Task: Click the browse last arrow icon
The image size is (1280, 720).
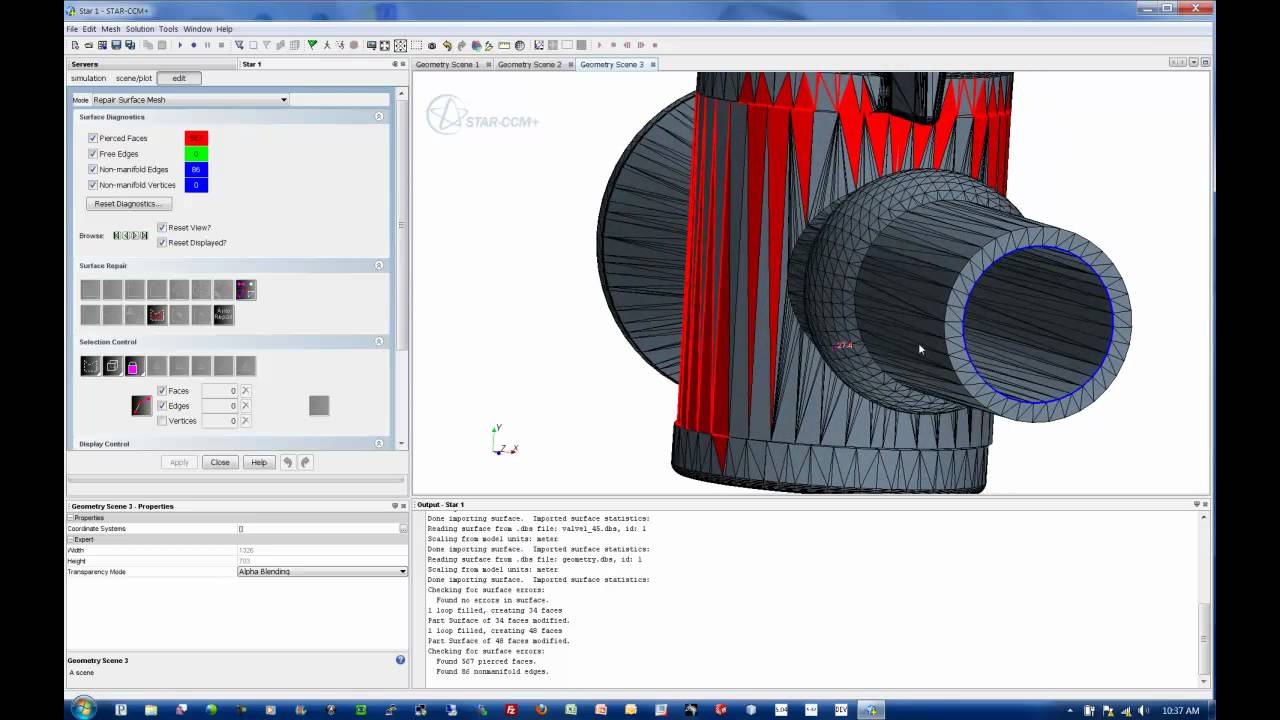Action: 145,236
